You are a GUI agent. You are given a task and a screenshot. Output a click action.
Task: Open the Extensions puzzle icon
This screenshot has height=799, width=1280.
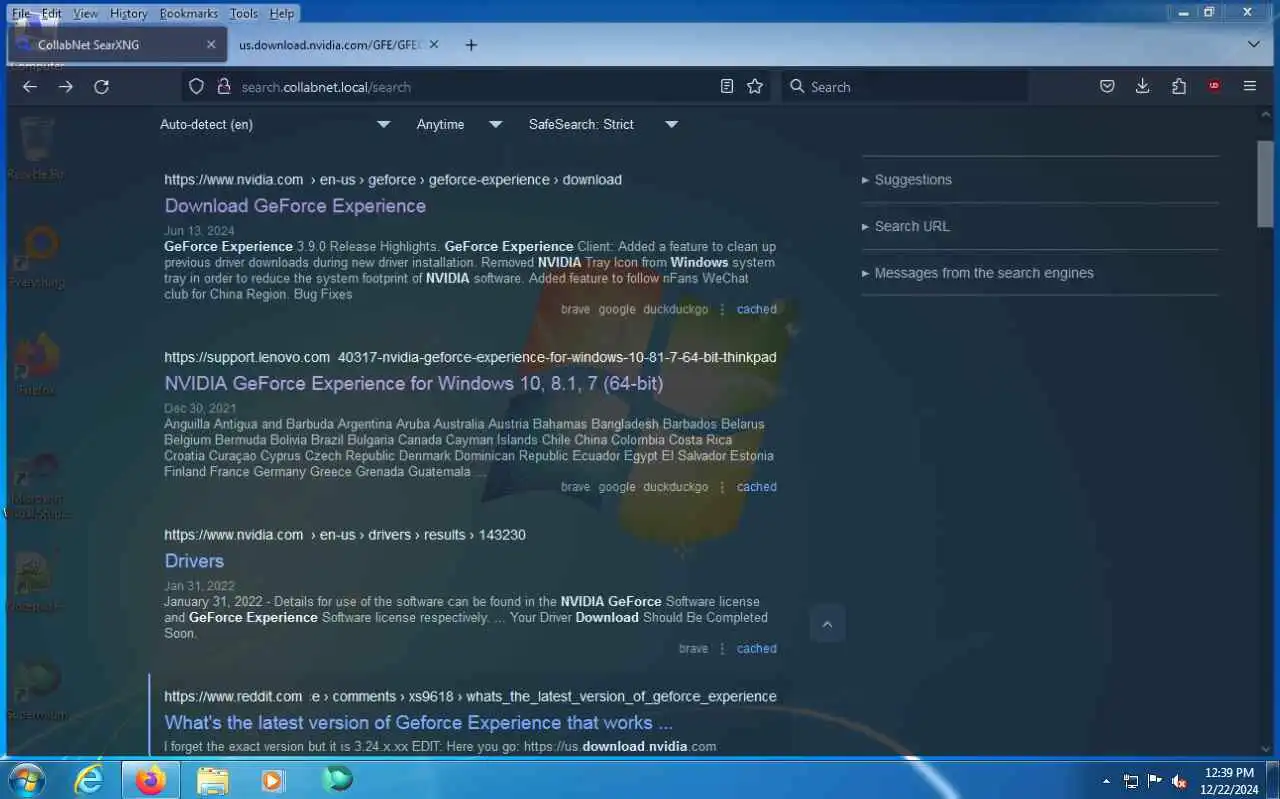coord(1179,87)
